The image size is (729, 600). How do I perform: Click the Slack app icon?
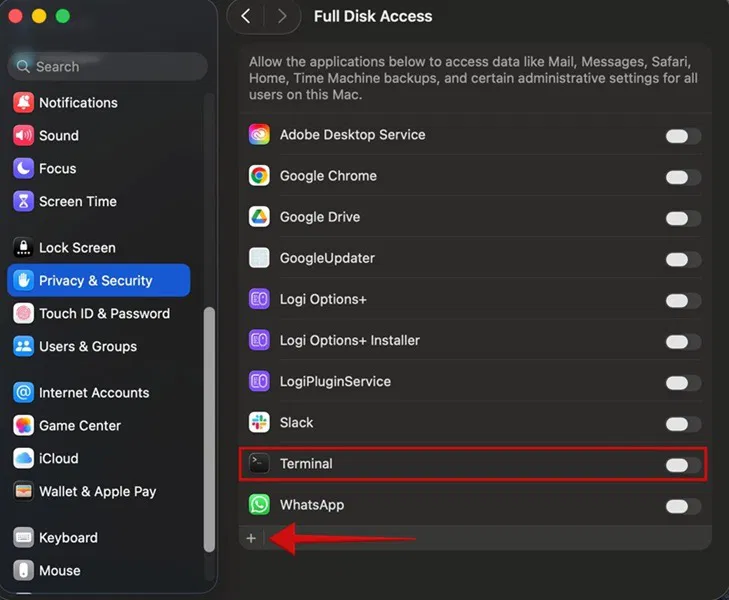click(259, 423)
